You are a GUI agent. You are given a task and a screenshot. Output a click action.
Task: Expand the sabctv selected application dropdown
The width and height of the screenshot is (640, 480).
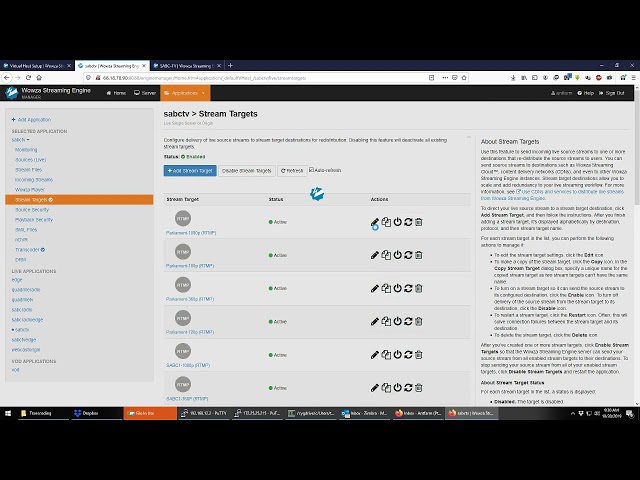[x=20, y=140]
